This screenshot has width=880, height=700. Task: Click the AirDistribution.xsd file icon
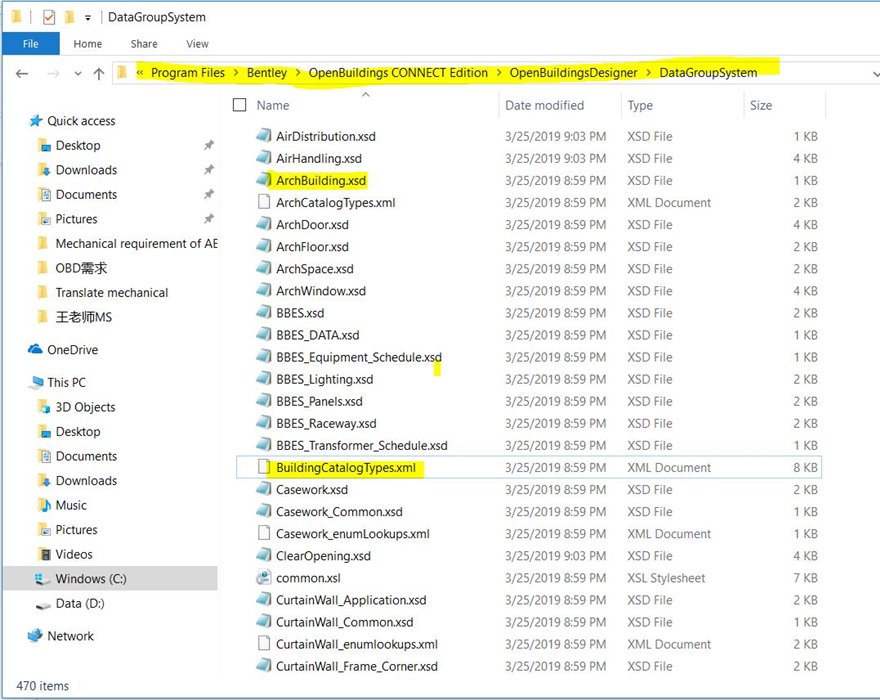click(264, 136)
